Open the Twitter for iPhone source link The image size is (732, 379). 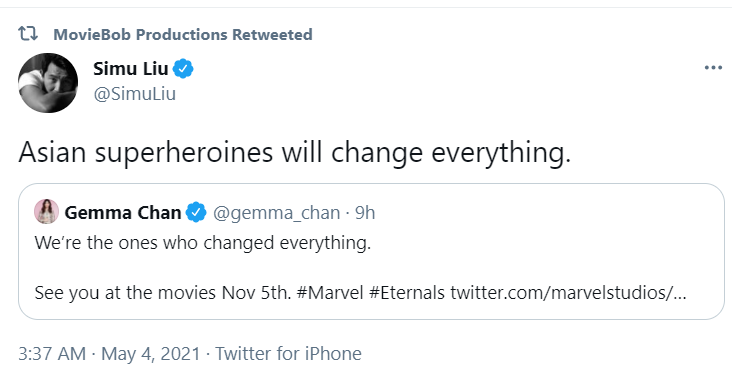point(288,353)
